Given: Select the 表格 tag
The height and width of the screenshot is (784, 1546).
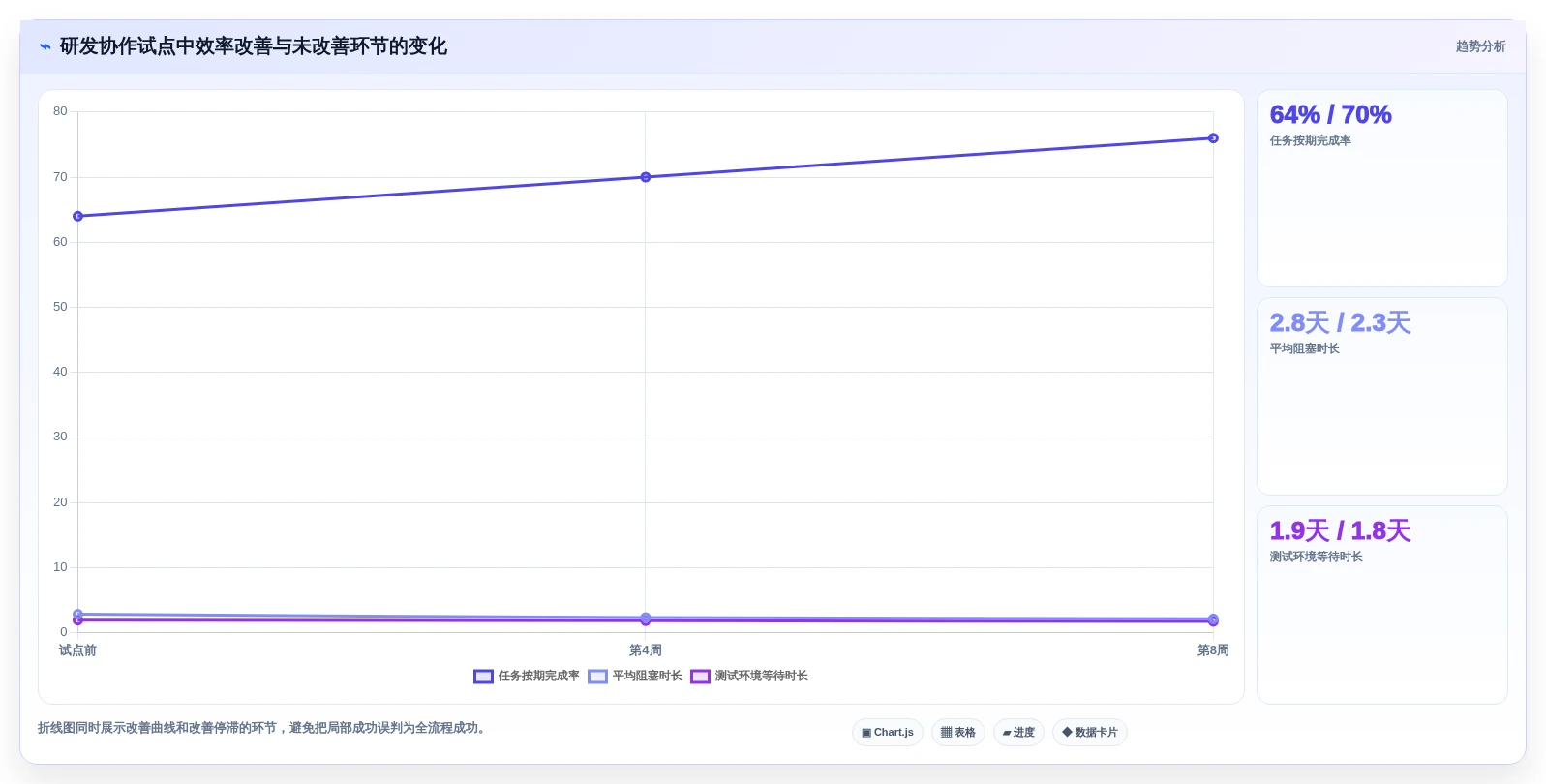Looking at the screenshot, I should click(958, 733).
